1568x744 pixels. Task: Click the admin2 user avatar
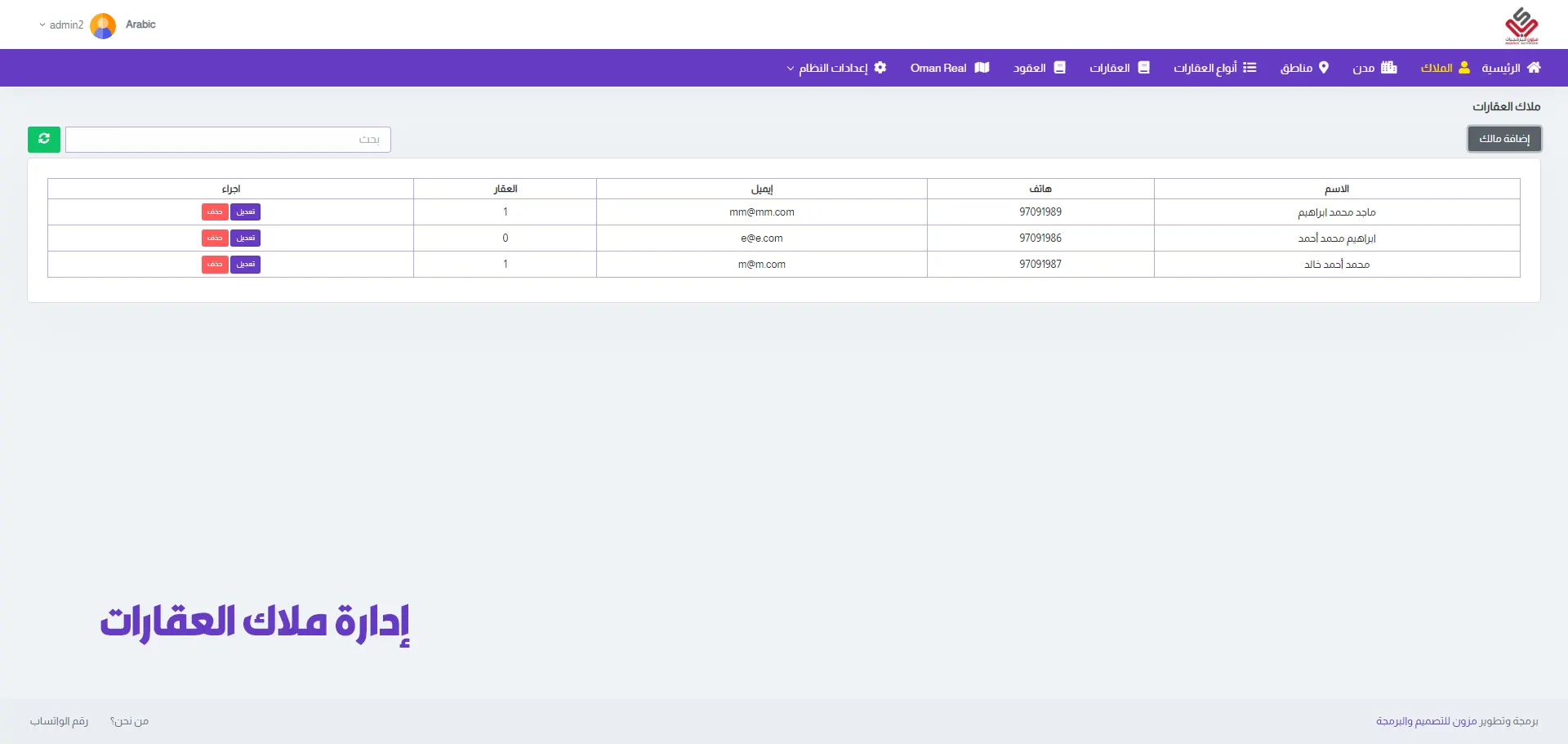[103, 25]
